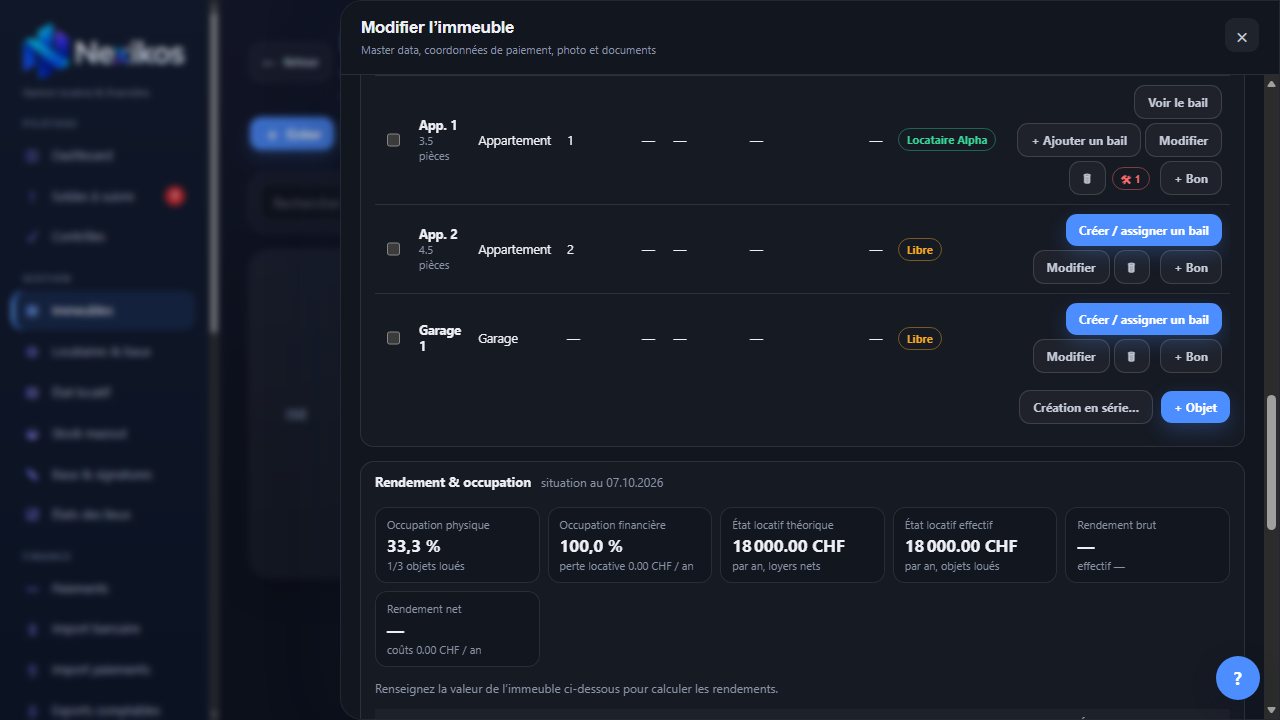Screen dimensions: 1280x720
Task: Click the App. 1 unit name
Action: point(438,125)
